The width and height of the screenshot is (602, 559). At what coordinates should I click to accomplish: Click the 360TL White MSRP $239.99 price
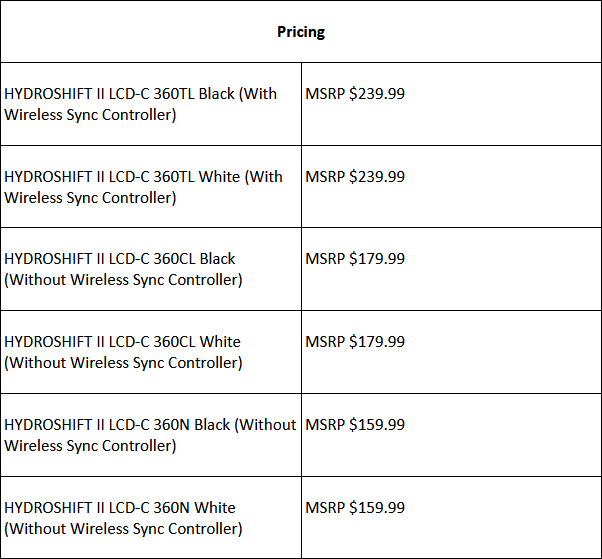point(355,177)
